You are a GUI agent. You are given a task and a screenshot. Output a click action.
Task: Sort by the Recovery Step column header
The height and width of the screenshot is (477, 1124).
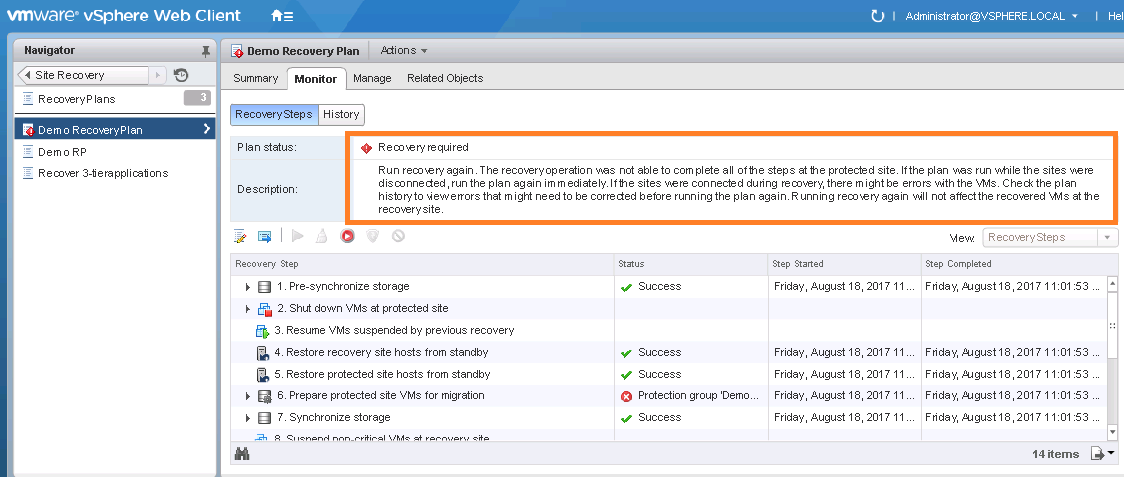pyautogui.click(x=422, y=264)
